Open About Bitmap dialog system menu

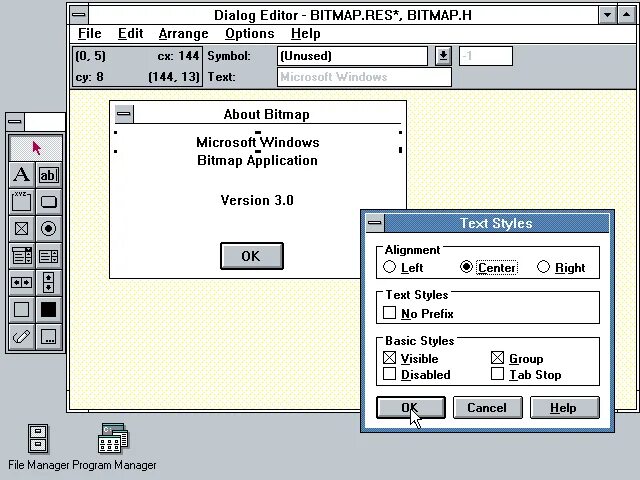(x=124, y=113)
